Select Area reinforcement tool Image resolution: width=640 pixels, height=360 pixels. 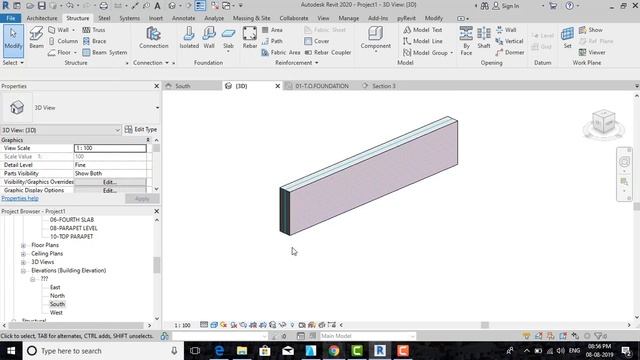[x=272, y=30]
